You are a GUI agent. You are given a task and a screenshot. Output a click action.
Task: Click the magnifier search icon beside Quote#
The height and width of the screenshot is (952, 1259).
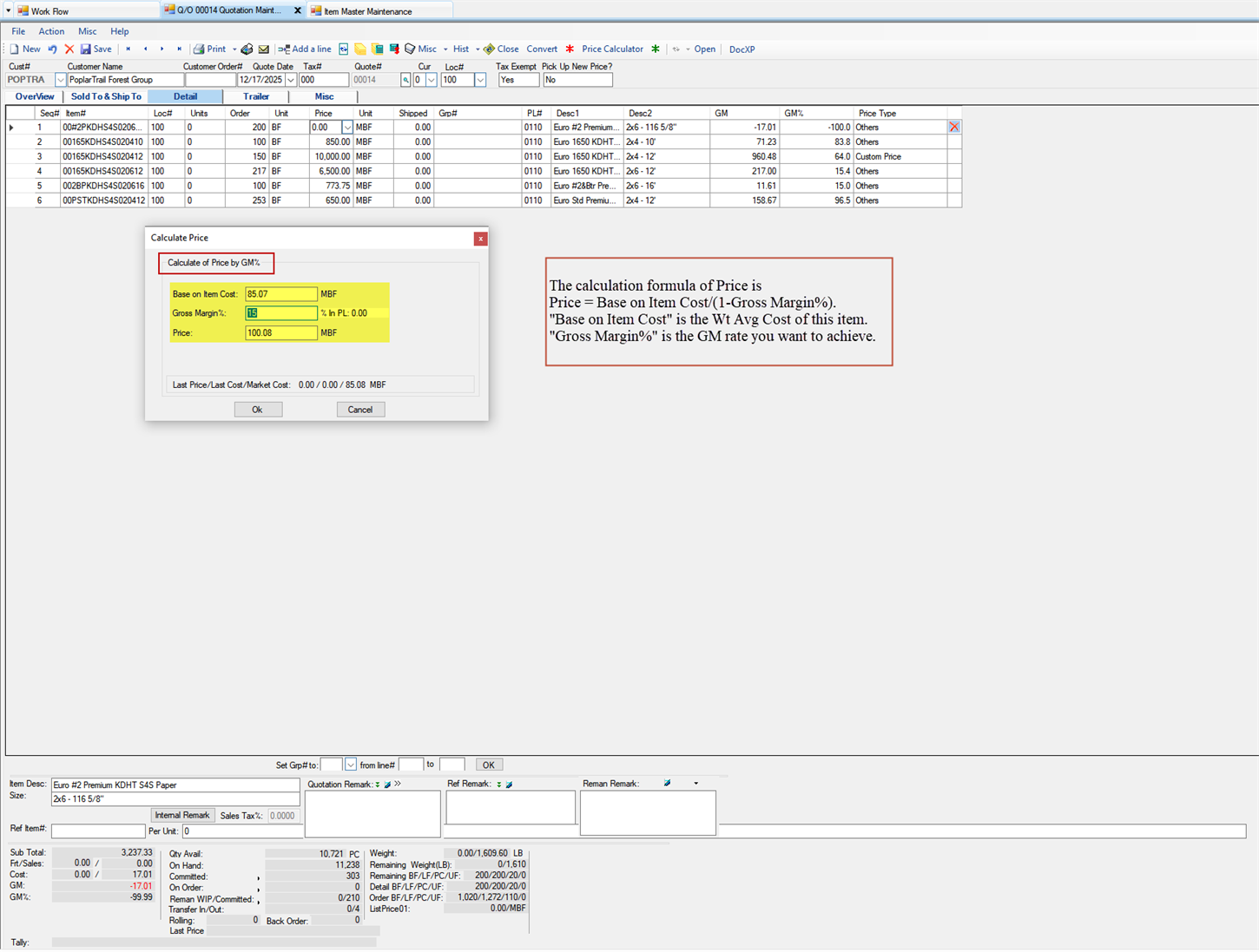[405, 80]
